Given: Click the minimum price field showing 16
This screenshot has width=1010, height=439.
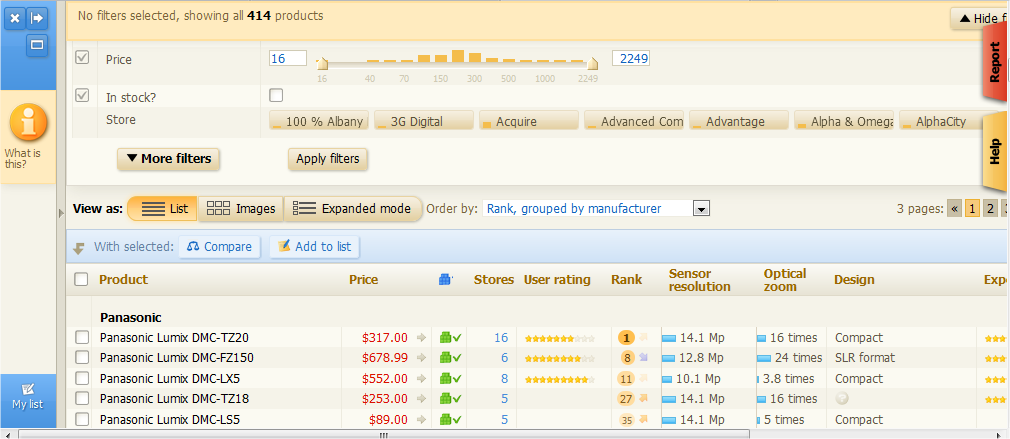Looking at the screenshot, I should [x=288, y=59].
